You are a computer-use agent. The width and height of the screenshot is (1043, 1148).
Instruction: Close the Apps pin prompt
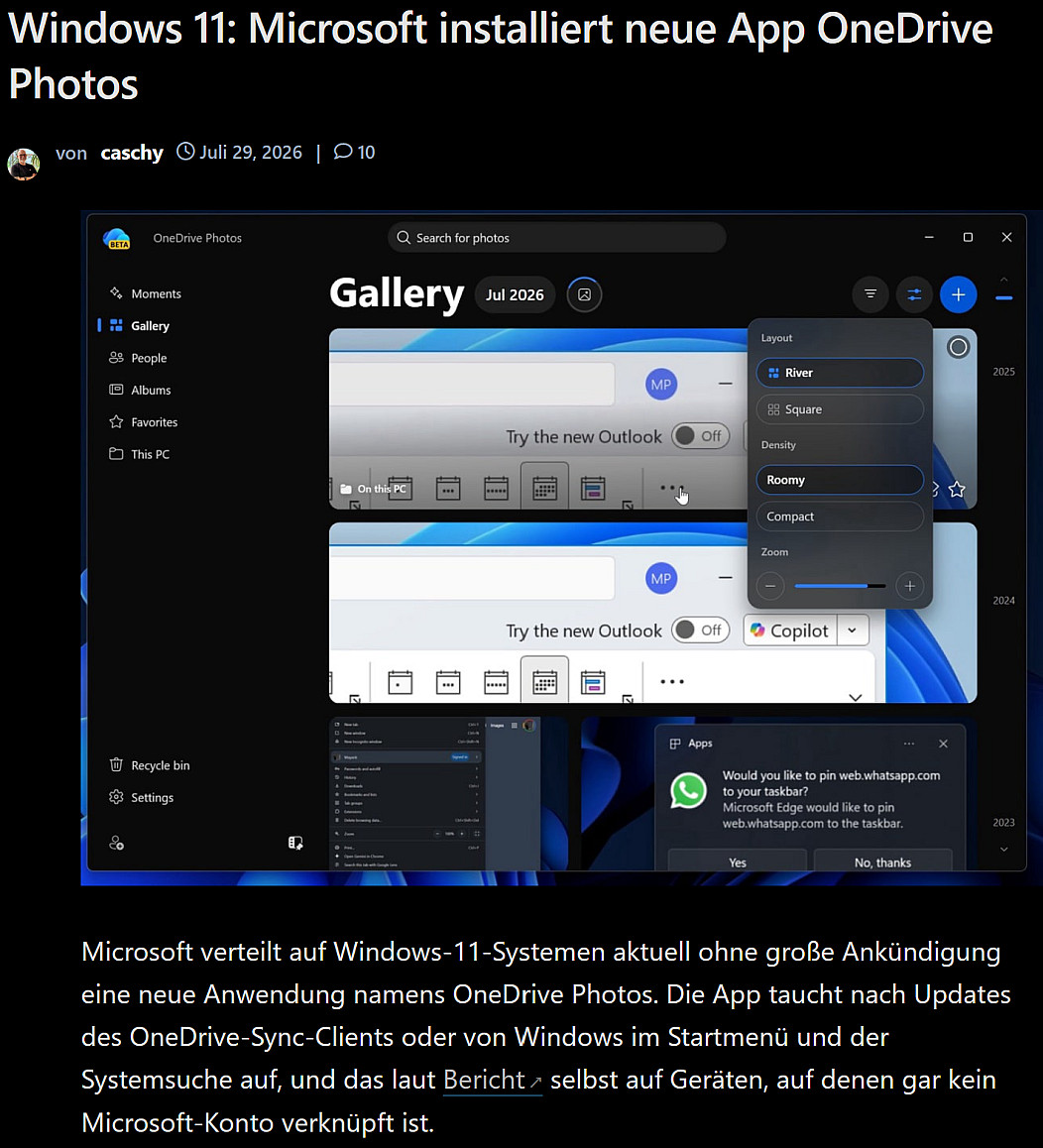pos(944,744)
